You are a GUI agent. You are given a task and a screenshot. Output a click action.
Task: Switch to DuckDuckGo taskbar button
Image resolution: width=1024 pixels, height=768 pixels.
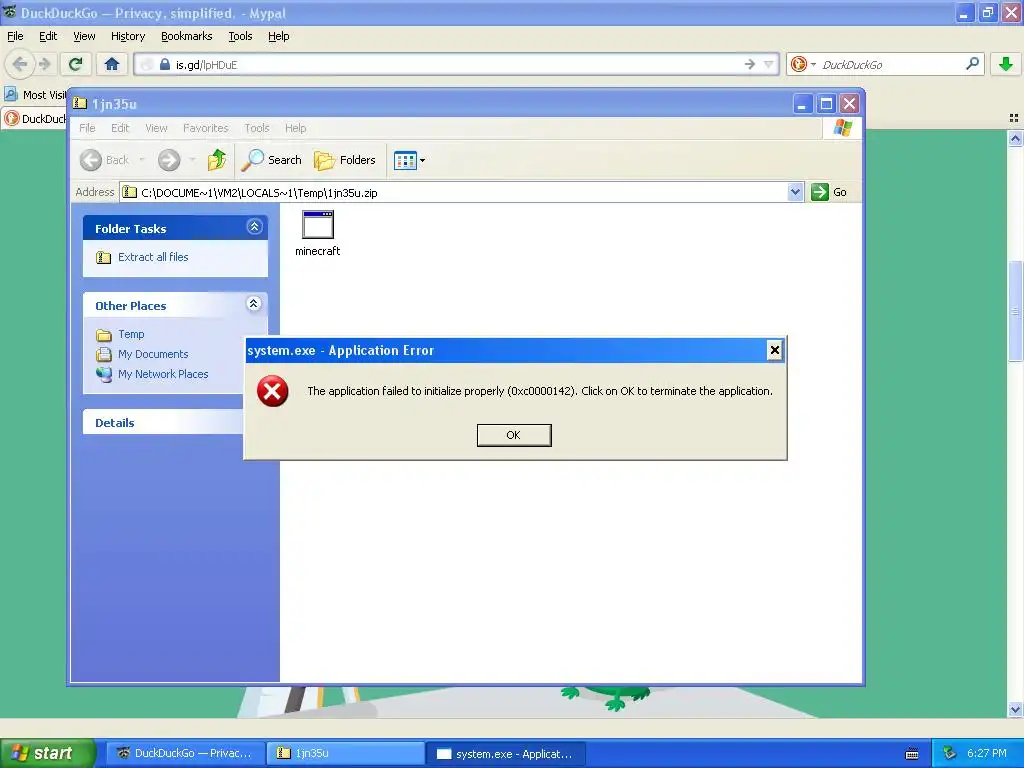pos(185,753)
